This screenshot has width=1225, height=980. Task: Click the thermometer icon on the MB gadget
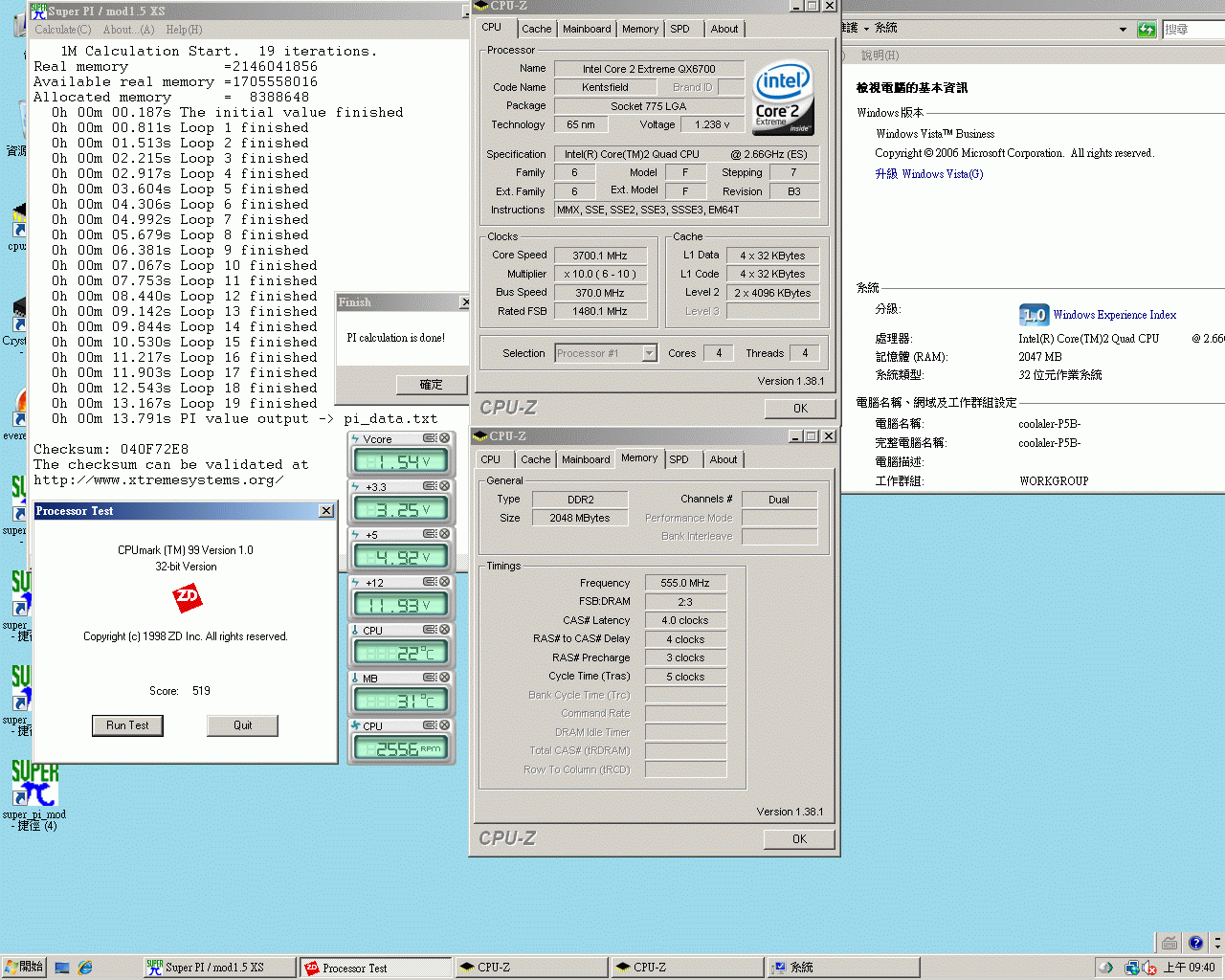click(x=356, y=678)
